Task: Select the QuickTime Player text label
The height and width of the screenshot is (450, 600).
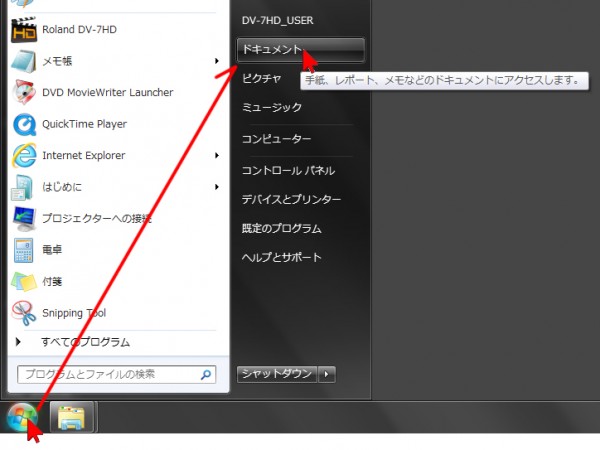Action: (x=85, y=124)
